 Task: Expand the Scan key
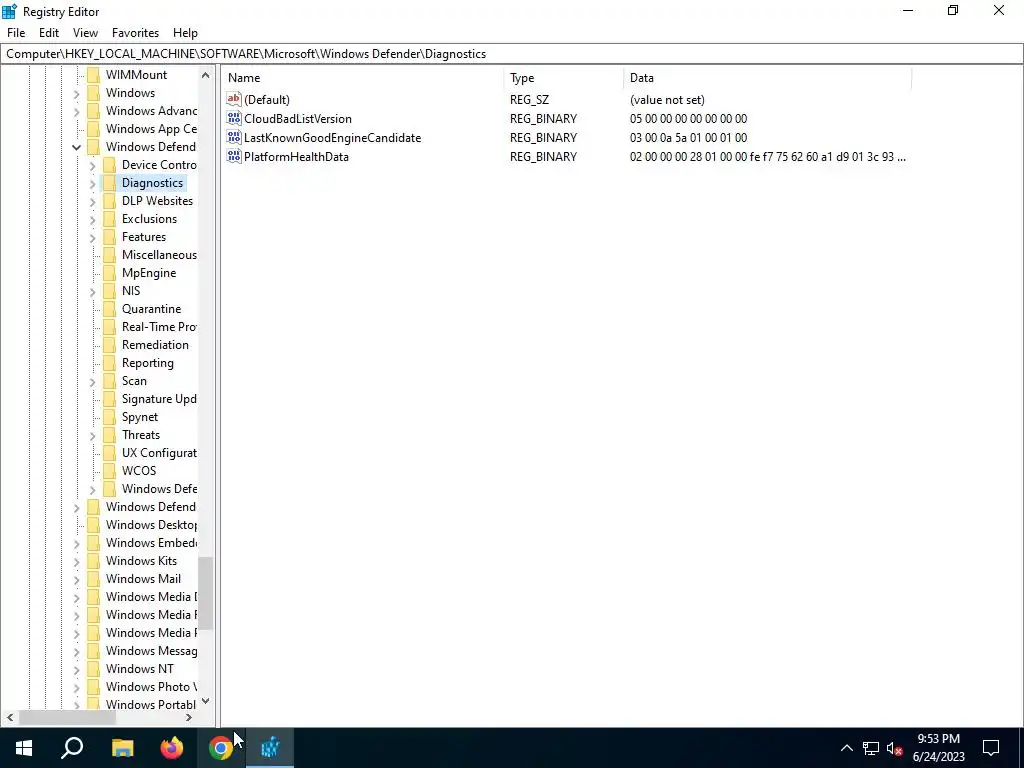point(92,381)
